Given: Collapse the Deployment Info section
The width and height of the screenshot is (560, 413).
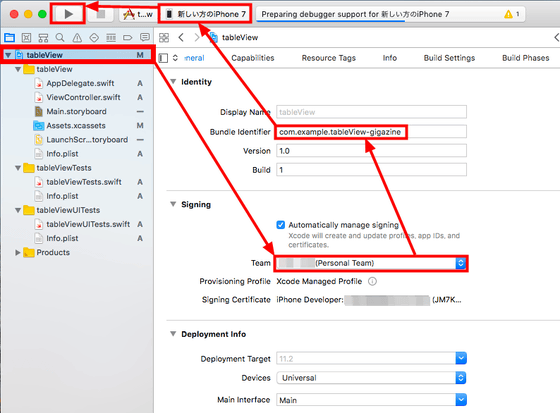Looking at the screenshot, I should coord(173,334).
